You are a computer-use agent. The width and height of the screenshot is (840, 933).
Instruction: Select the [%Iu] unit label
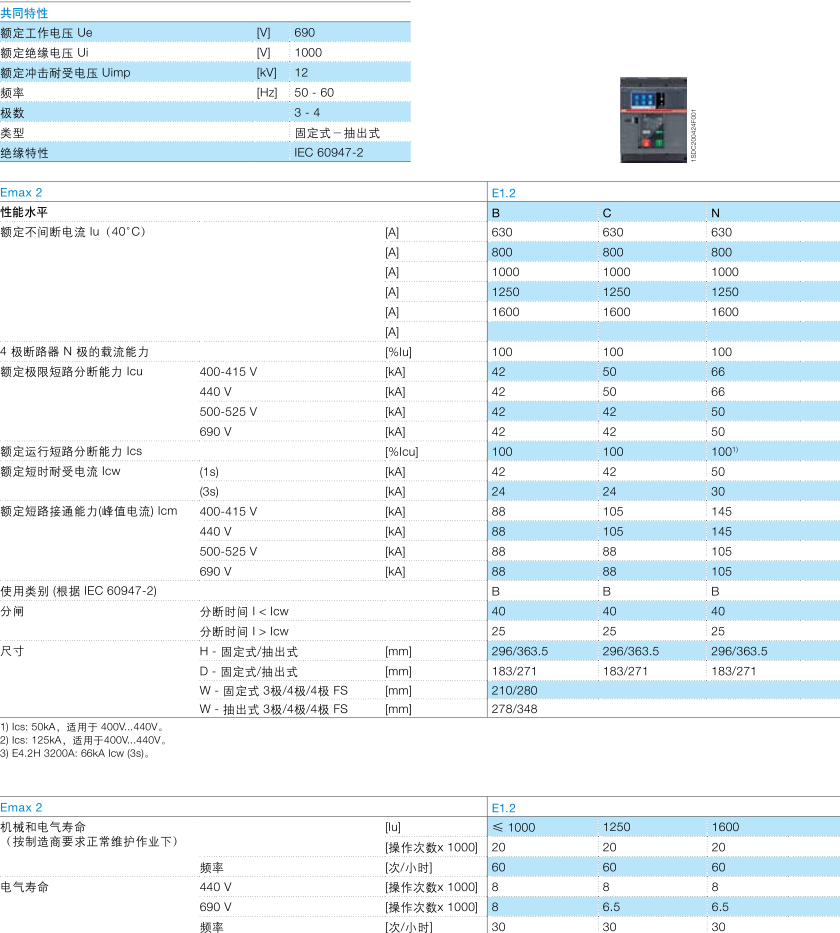[399, 352]
